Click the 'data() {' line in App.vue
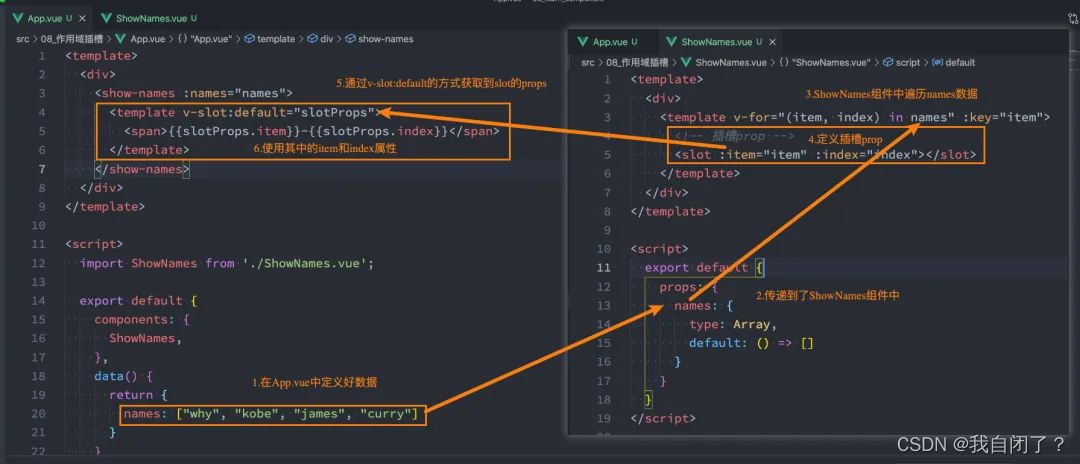 click(123, 376)
